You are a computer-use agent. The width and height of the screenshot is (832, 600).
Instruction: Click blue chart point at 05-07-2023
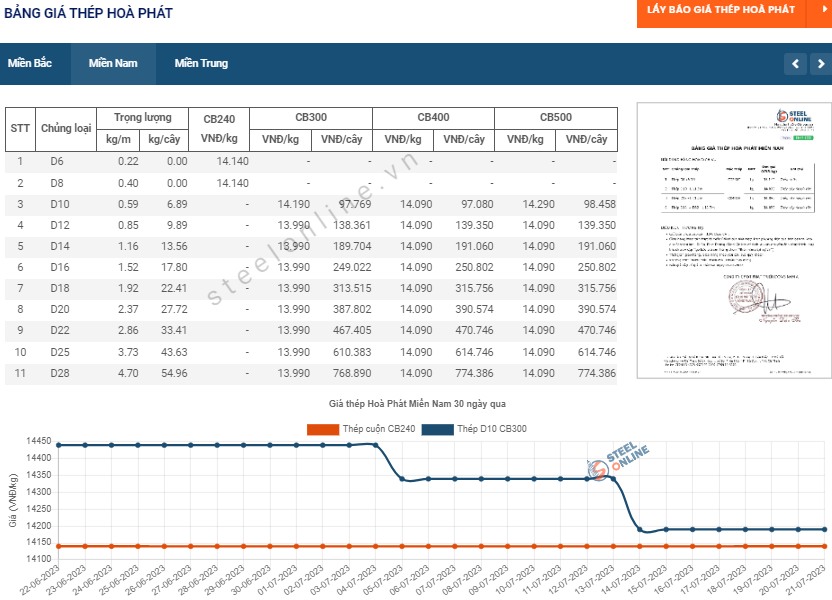(x=402, y=479)
